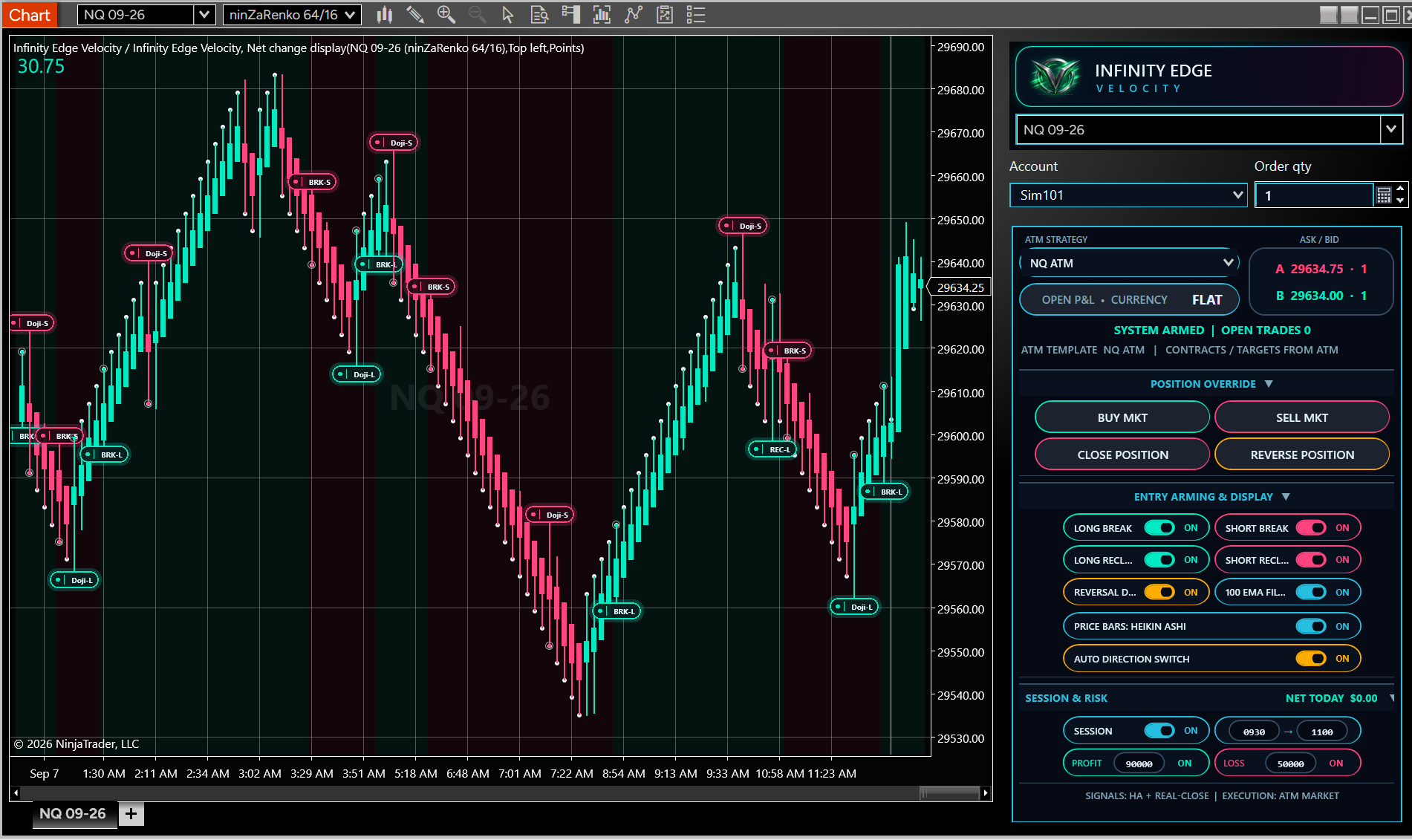The width and height of the screenshot is (1412, 840).
Task: Open the NQ ATM strategy dropdown
Action: [x=1129, y=263]
